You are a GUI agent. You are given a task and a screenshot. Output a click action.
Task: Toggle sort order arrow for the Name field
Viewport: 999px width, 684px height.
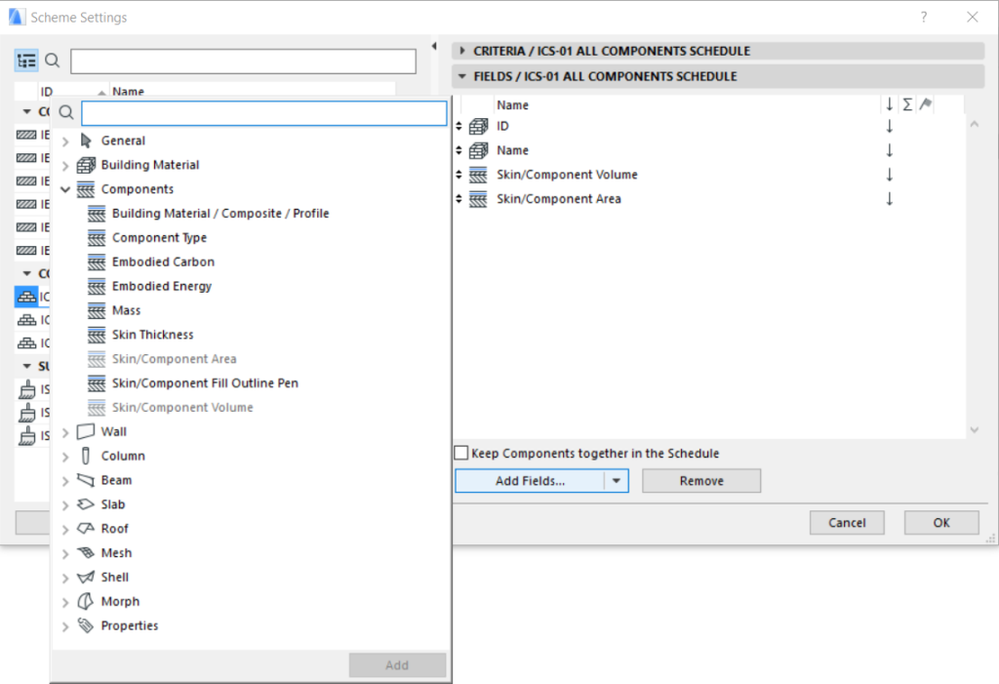point(889,150)
